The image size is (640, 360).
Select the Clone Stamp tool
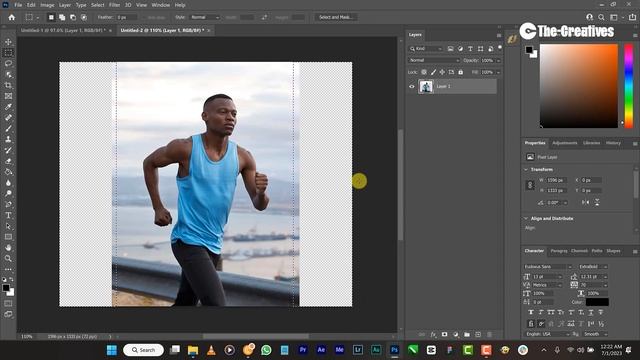tap(8, 139)
